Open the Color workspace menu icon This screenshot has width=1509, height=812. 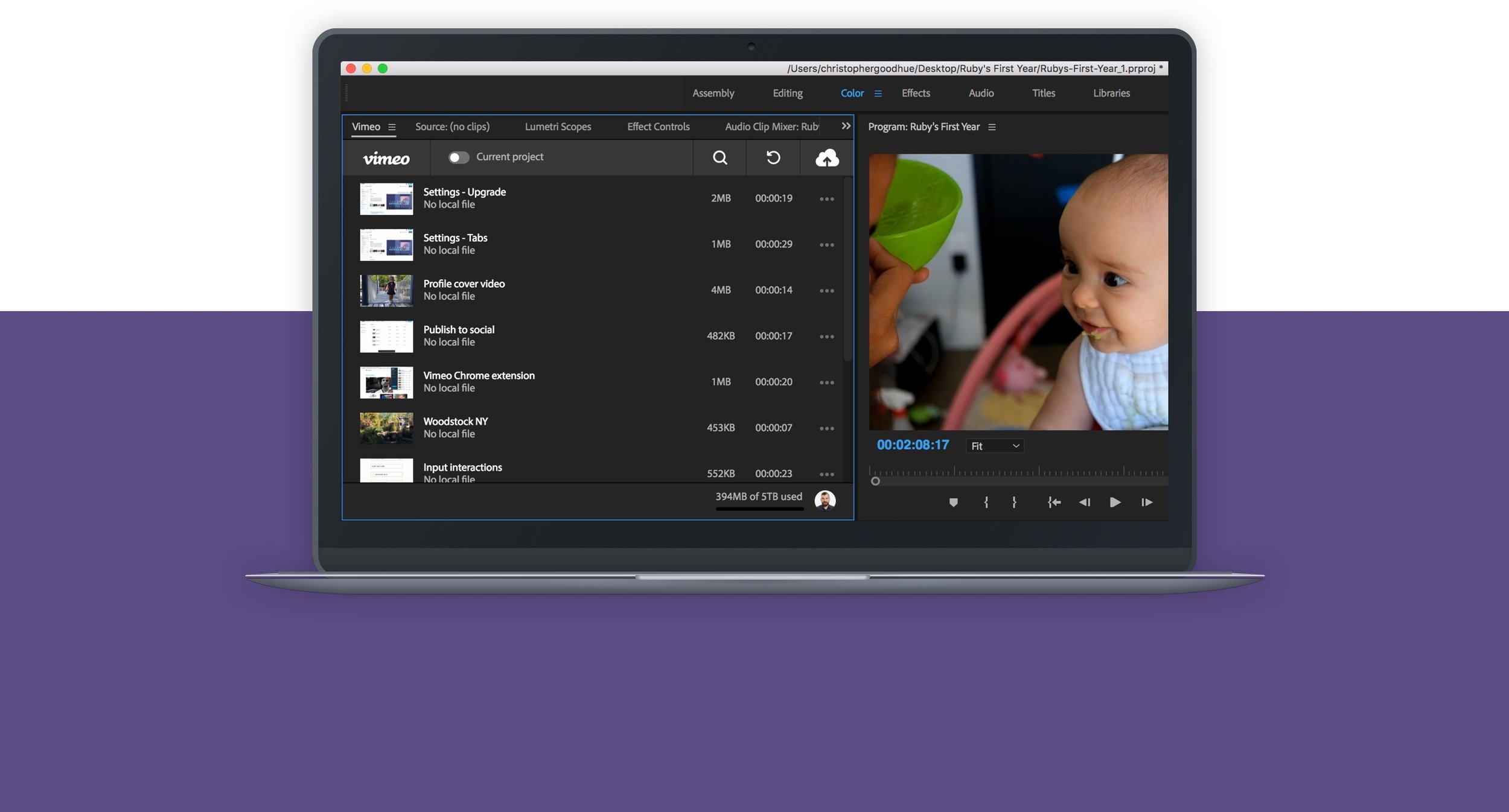(878, 94)
